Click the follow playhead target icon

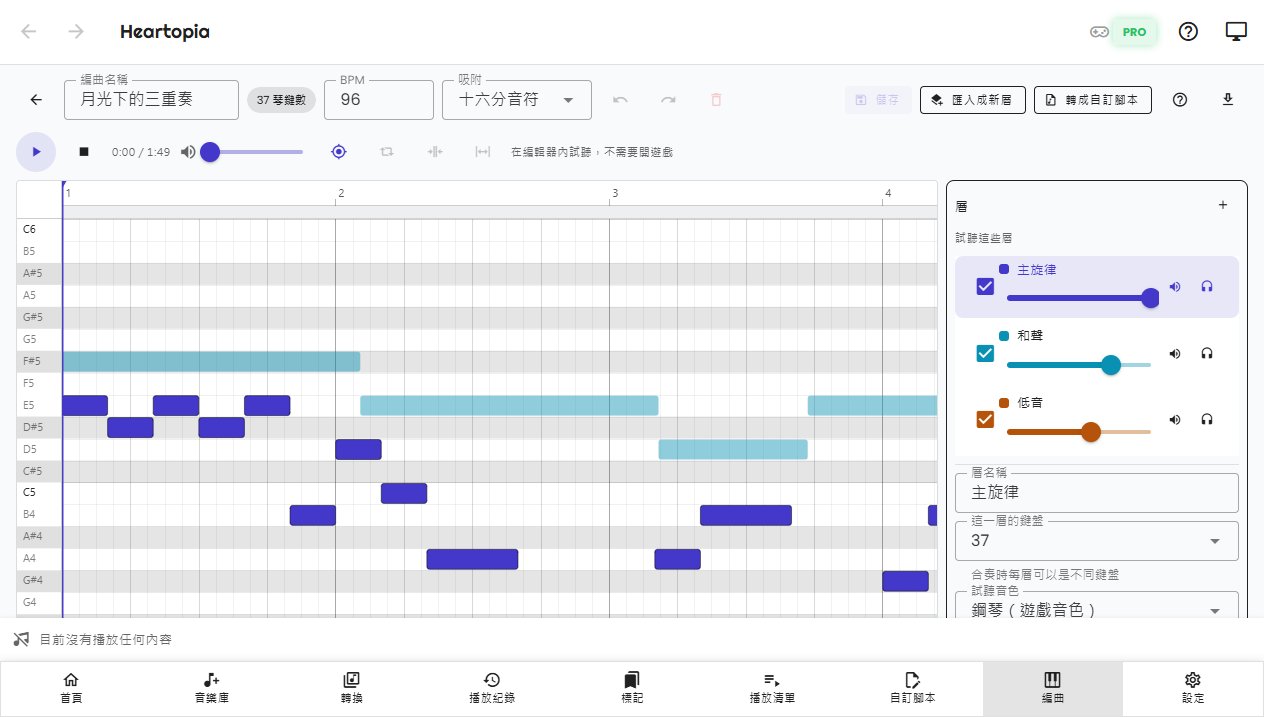[x=339, y=152]
